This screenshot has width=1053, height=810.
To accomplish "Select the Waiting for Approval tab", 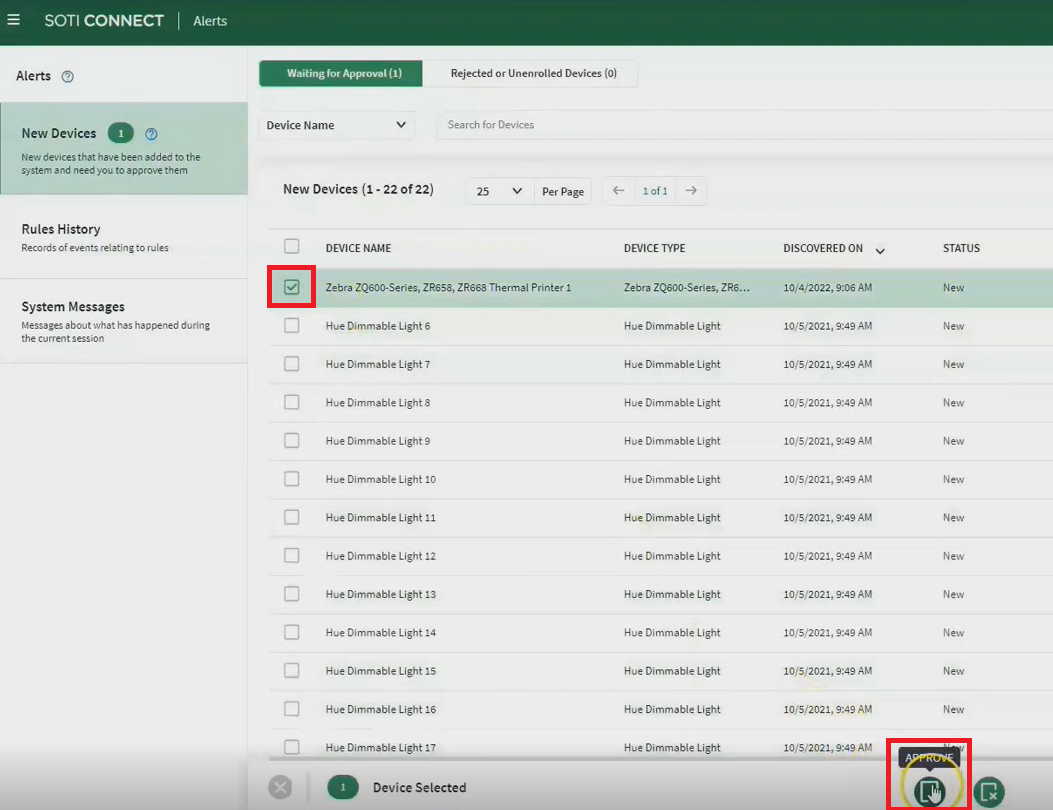I will click(344, 73).
